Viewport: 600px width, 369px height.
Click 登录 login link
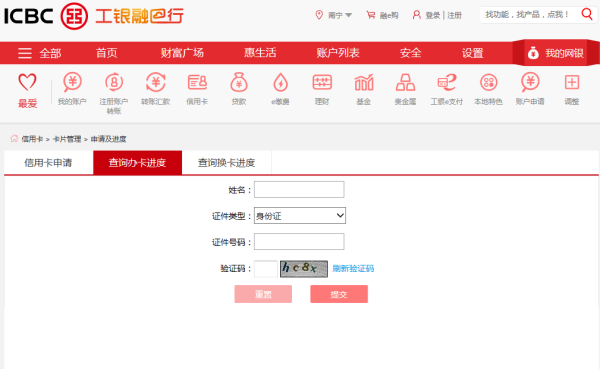(433, 15)
